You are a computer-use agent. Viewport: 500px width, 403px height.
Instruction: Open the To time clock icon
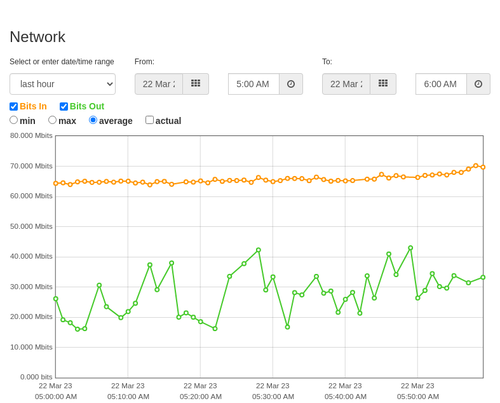tap(478, 84)
